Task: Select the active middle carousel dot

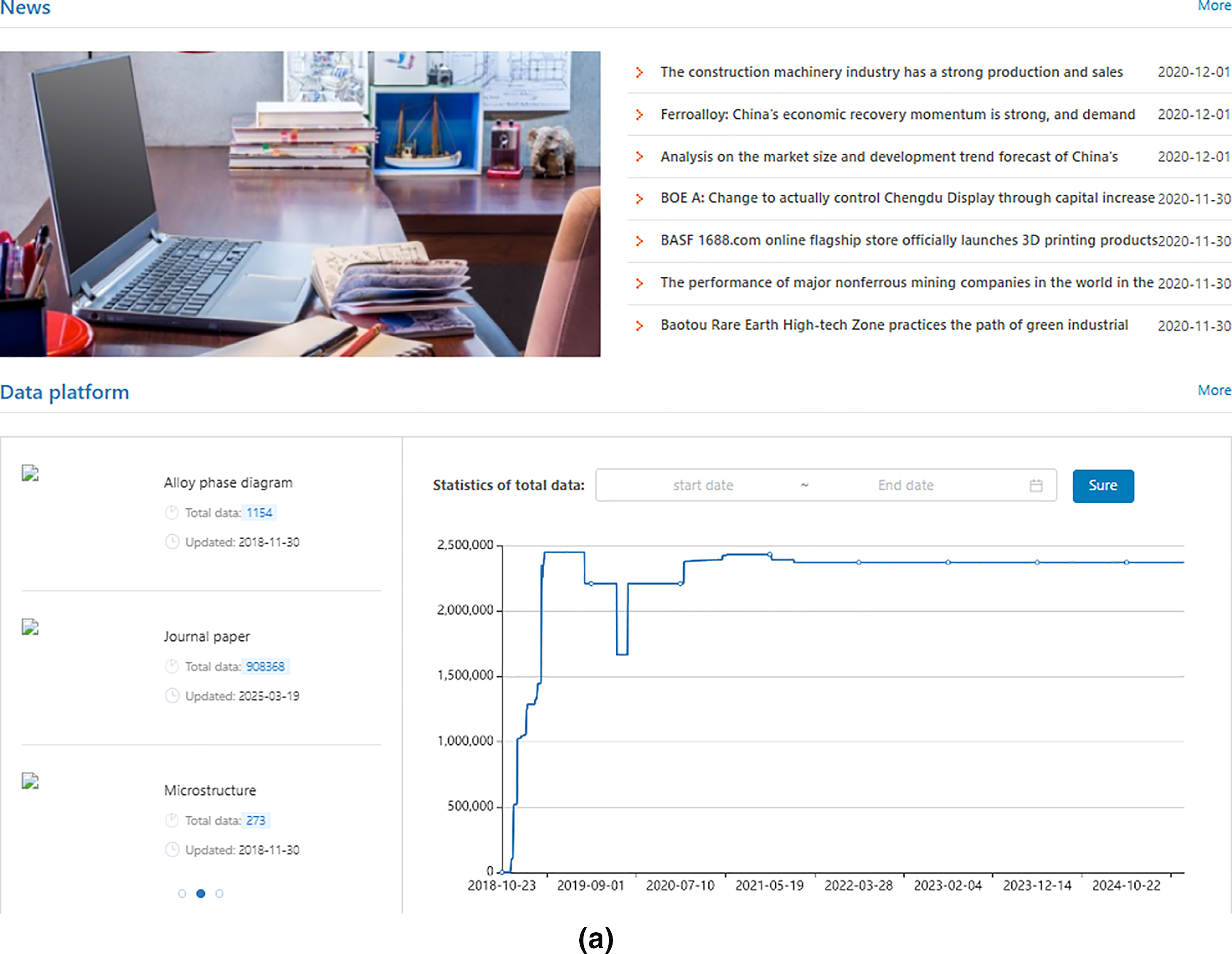Action: 201,893
